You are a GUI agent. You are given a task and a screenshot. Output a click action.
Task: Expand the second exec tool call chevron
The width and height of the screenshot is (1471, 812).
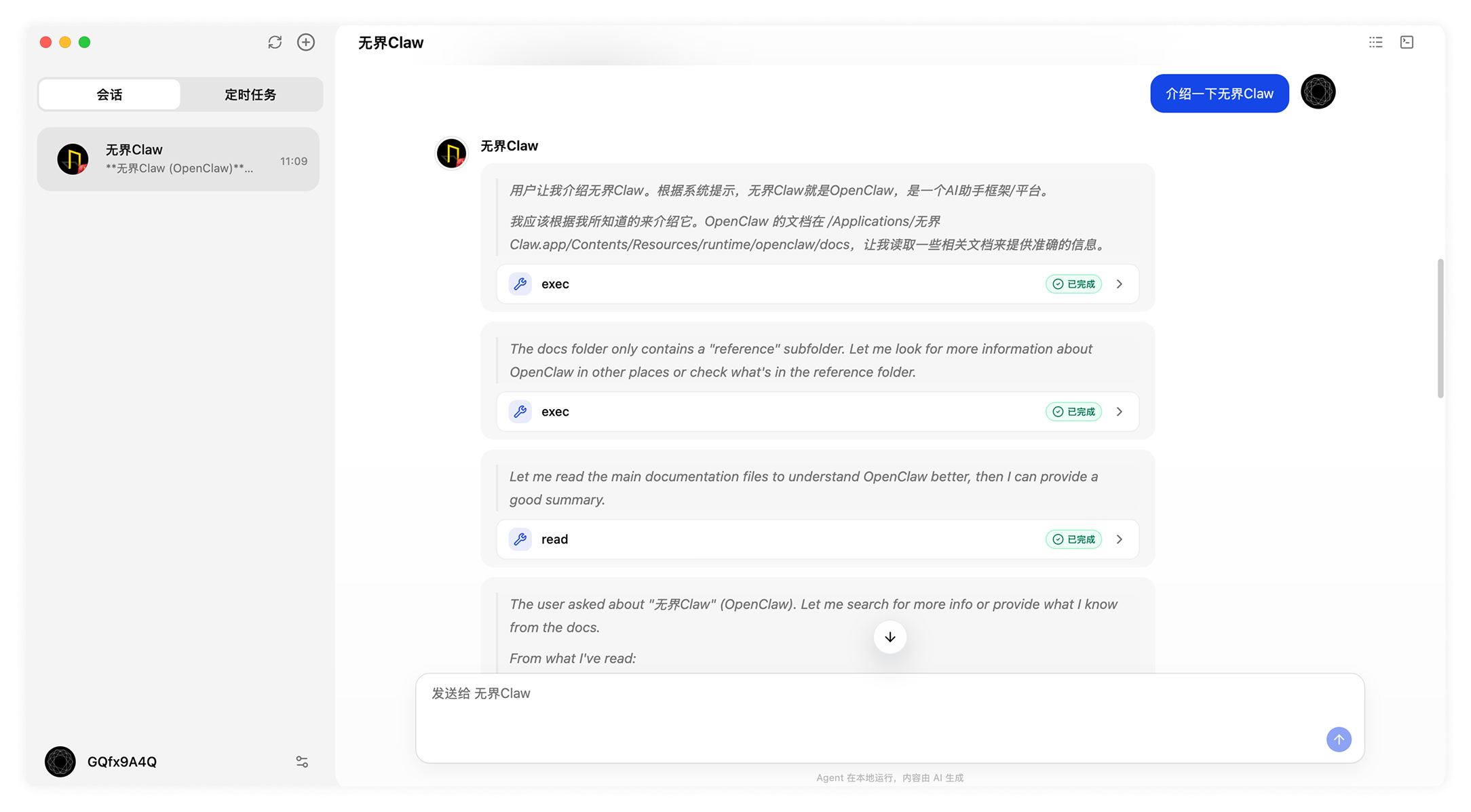1120,412
